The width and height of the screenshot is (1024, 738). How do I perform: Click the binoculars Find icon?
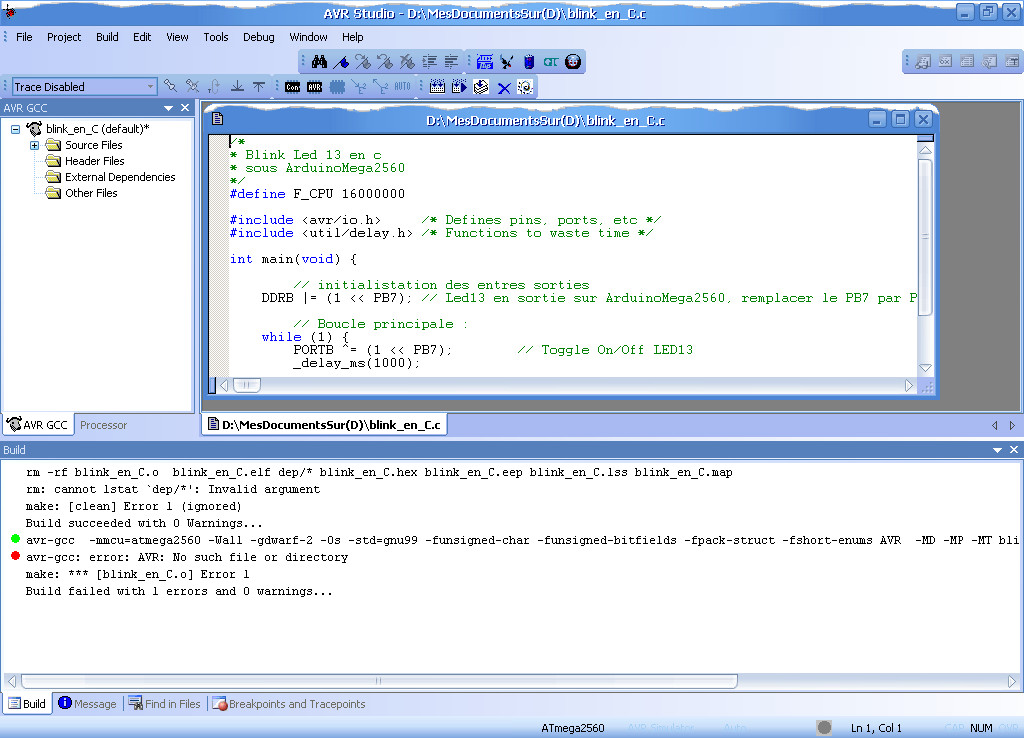(x=320, y=62)
